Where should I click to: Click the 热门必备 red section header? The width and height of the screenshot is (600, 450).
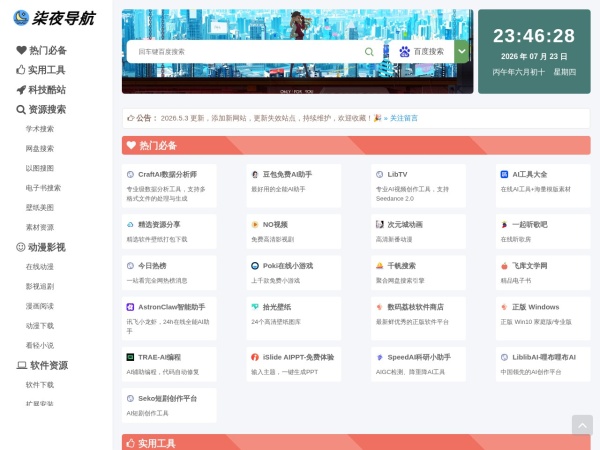coord(356,145)
